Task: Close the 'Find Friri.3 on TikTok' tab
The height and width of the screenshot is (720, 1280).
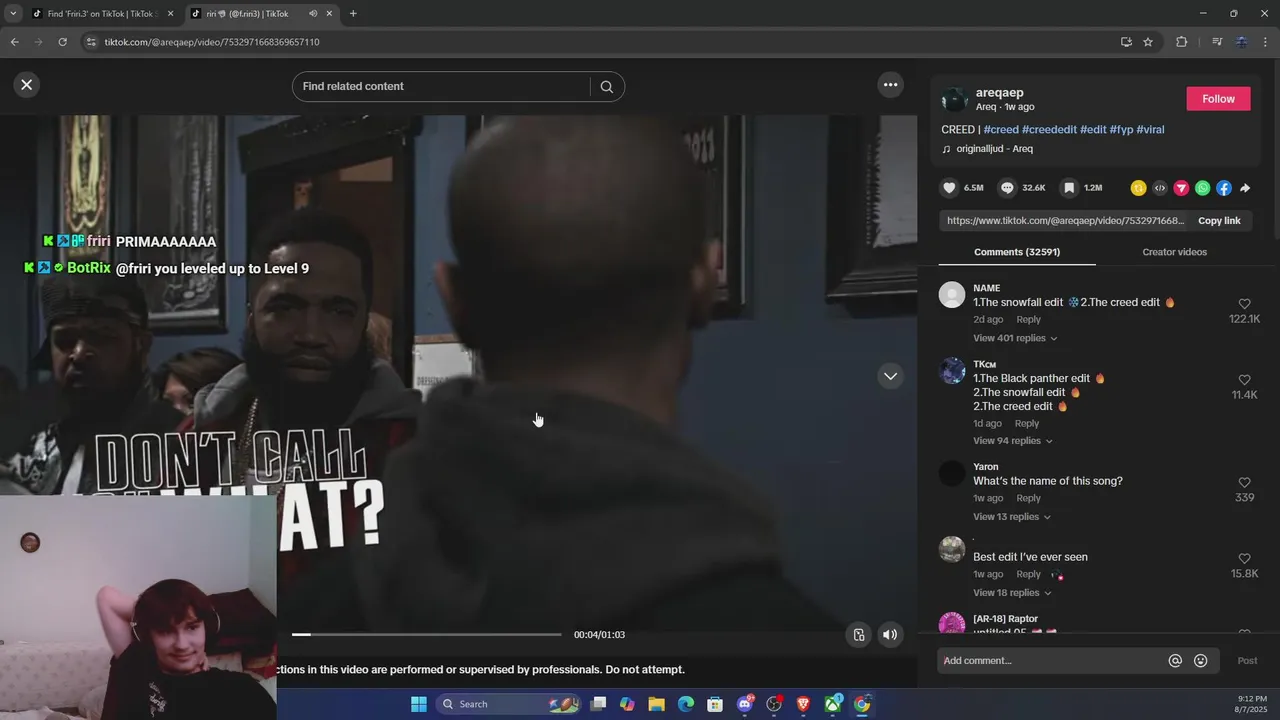Action: click(x=170, y=14)
